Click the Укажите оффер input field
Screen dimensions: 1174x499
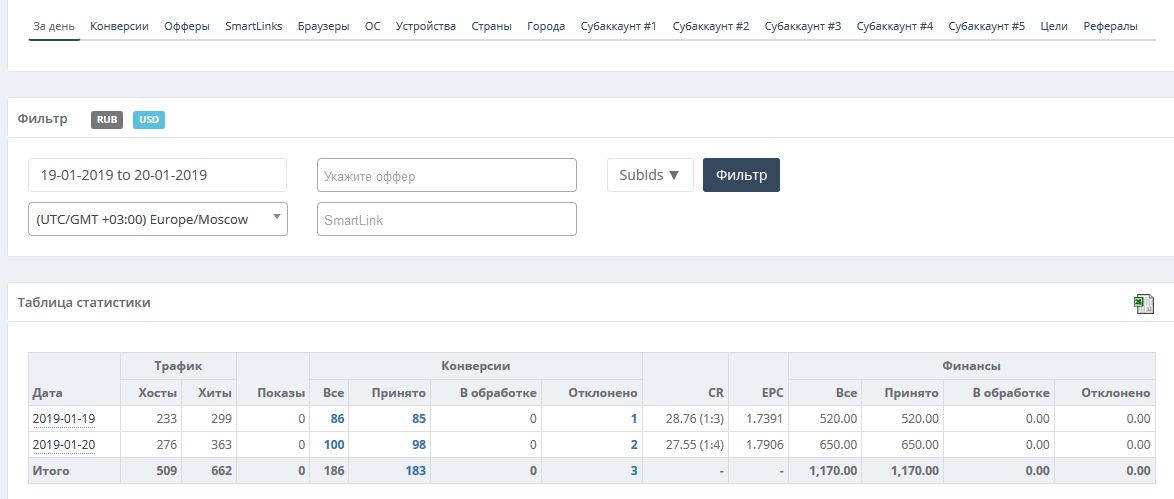point(447,175)
